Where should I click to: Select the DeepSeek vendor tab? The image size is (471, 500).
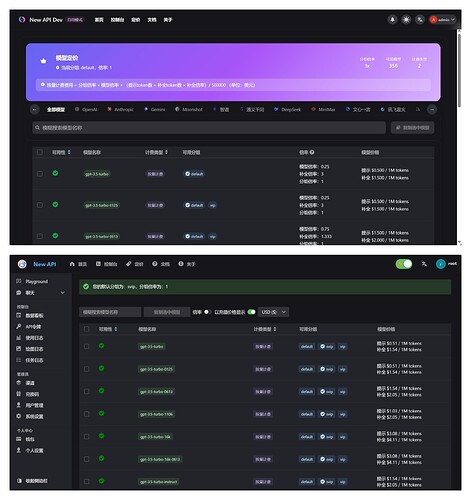click(287, 109)
